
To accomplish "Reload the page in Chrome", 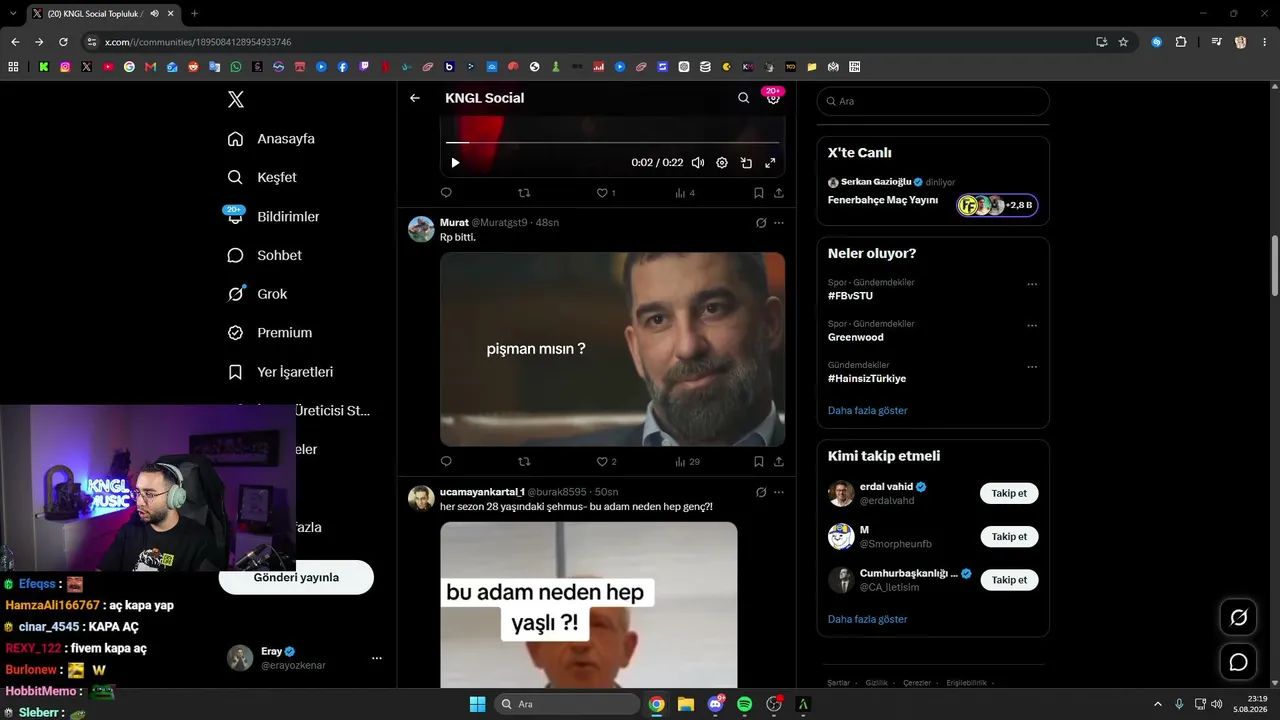I will [63, 42].
